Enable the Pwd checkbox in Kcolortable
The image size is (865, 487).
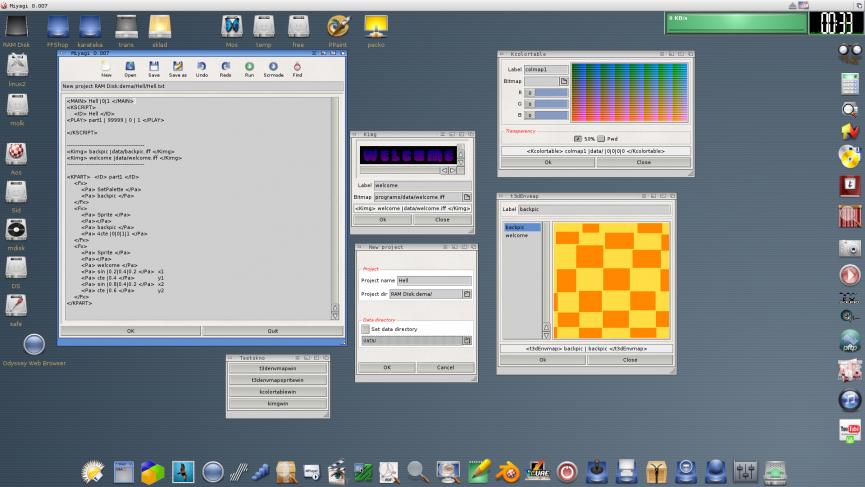click(x=602, y=138)
